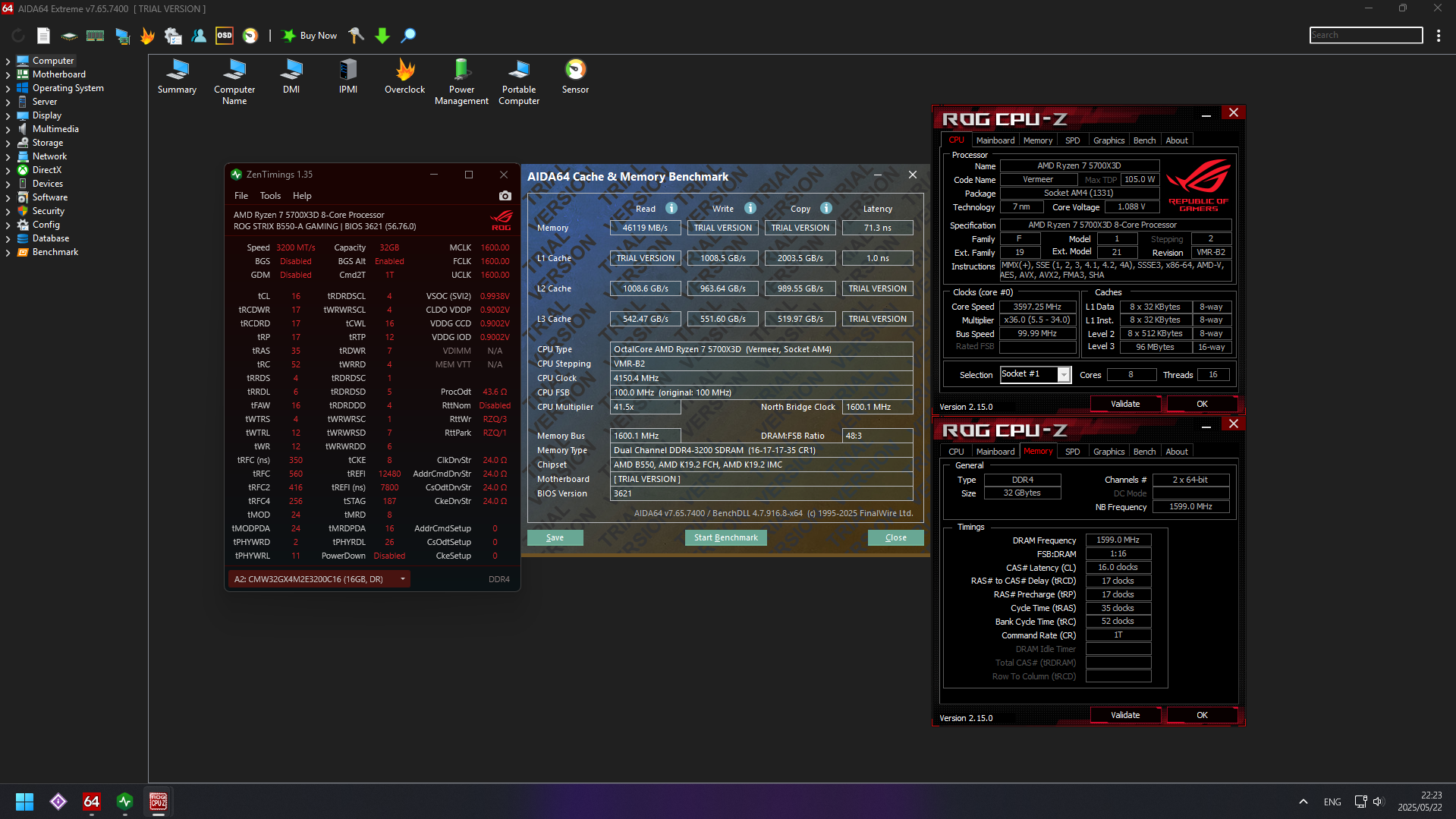Click the monitor diagnostics toolbar icon

click(122, 36)
